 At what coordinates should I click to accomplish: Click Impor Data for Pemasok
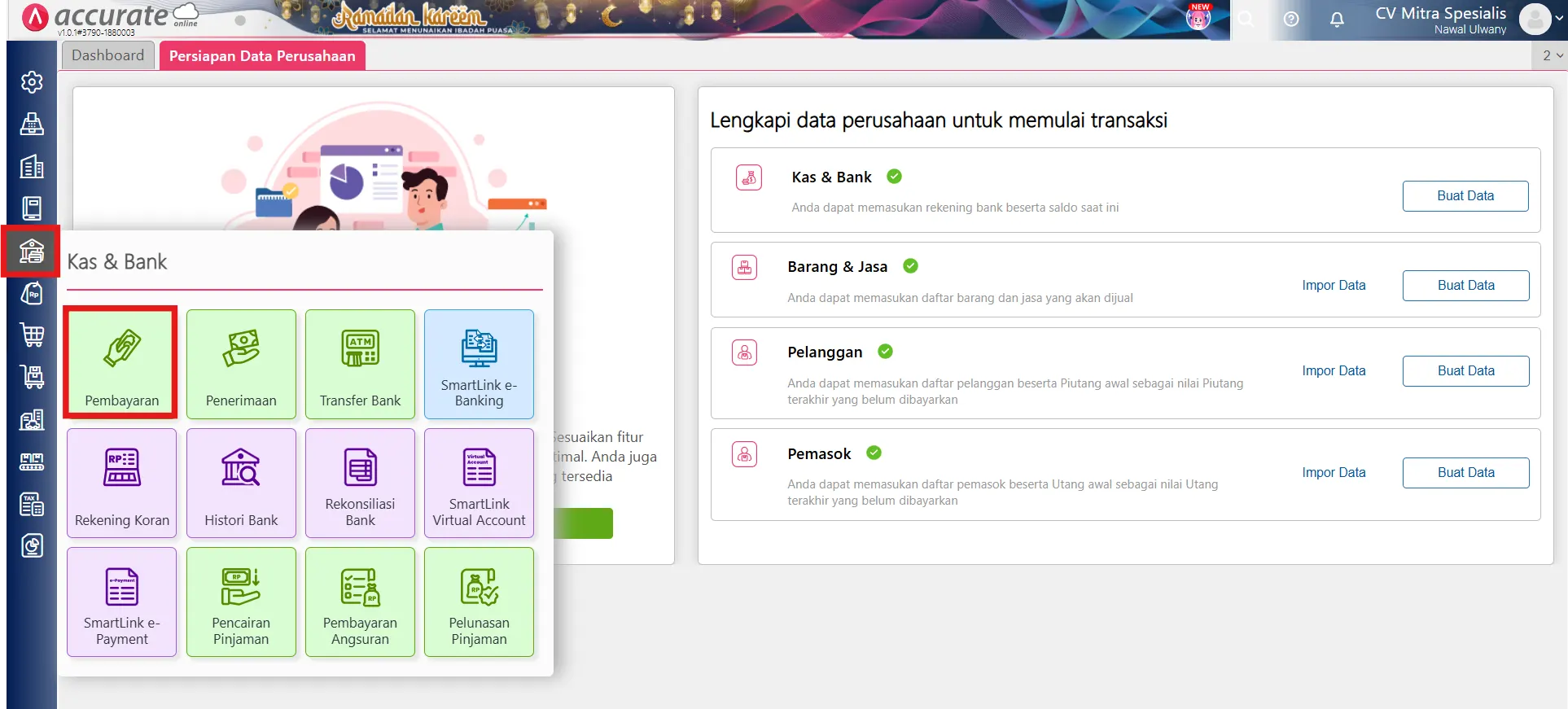tap(1334, 473)
